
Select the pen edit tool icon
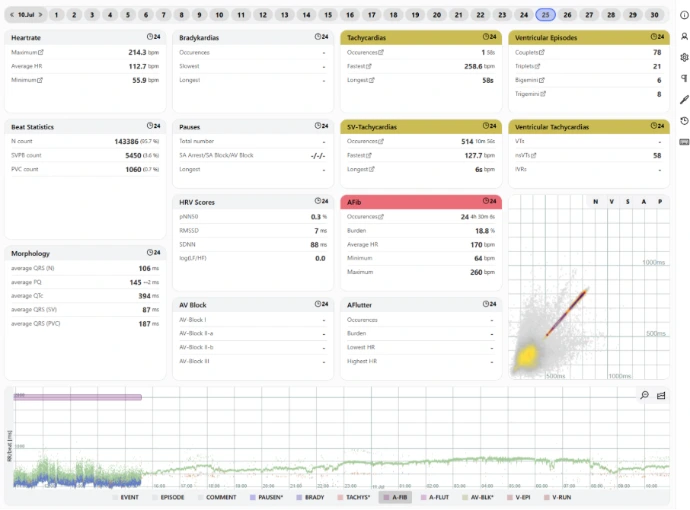(x=684, y=99)
